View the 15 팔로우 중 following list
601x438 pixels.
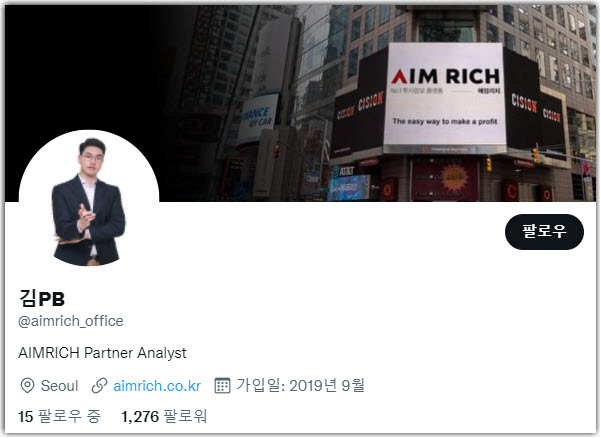59,417
